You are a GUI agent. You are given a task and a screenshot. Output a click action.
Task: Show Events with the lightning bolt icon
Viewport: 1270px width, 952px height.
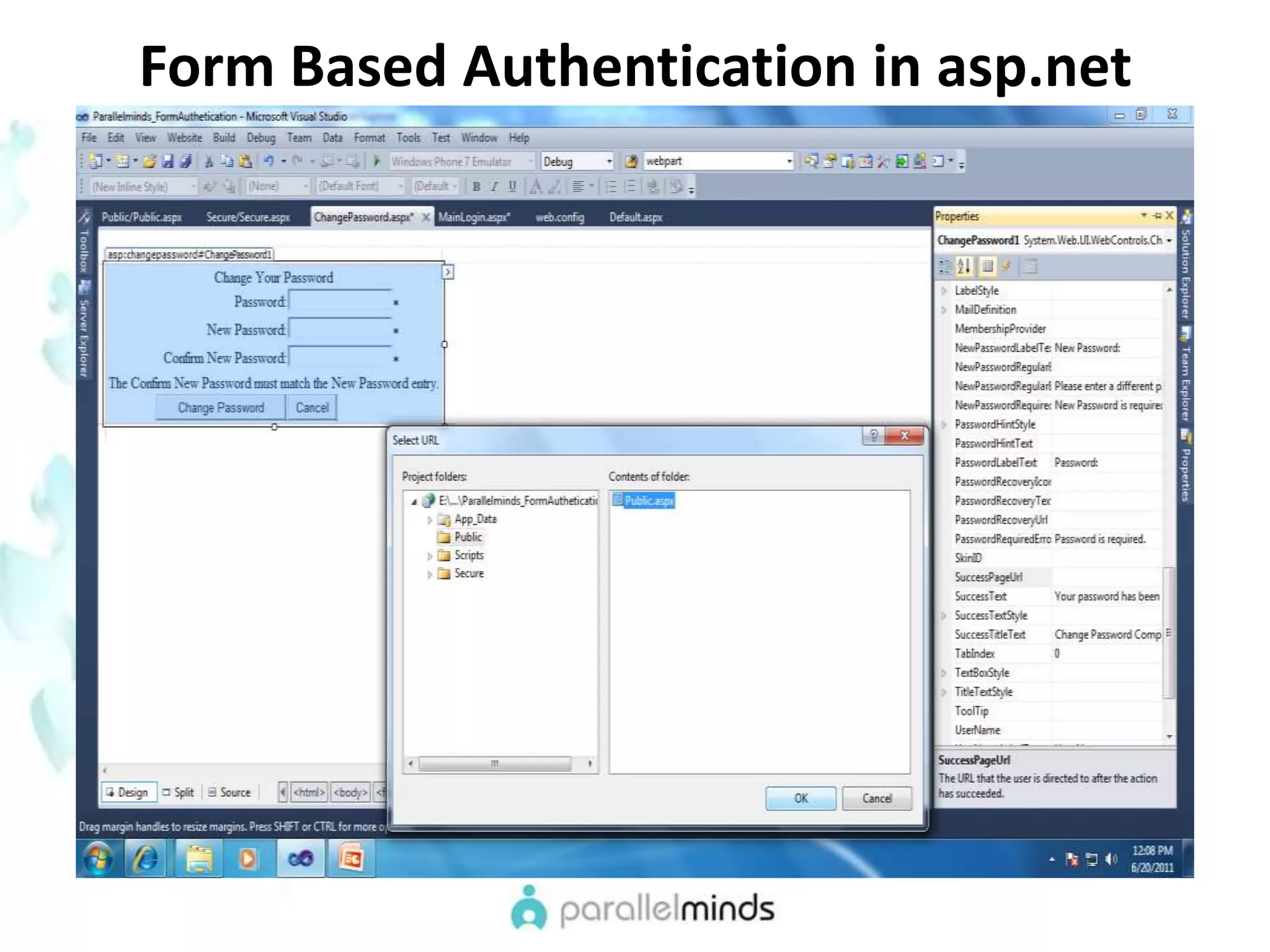coord(1006,267)
